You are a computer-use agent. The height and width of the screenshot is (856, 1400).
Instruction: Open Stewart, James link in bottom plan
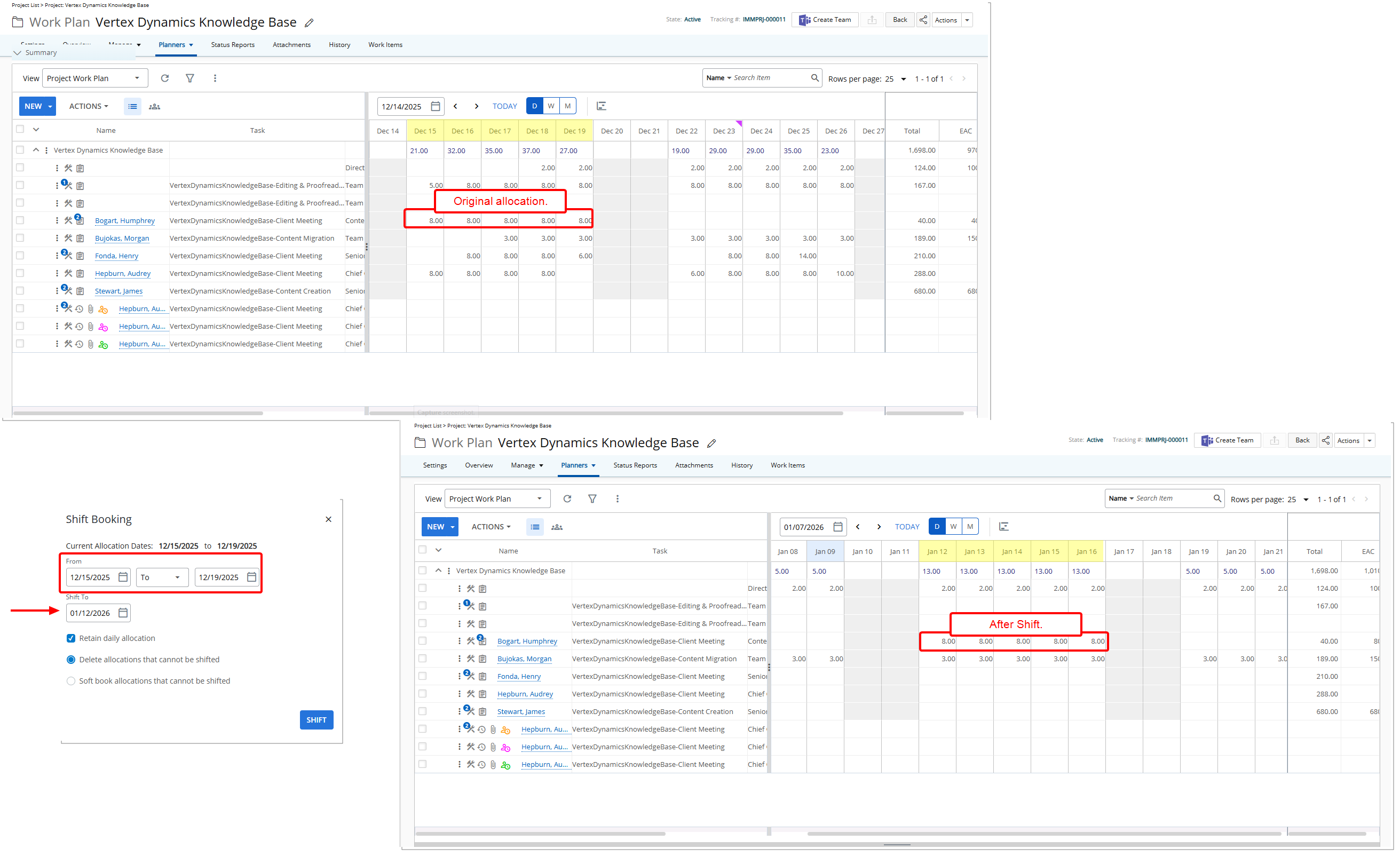pyautogui.click(x=520, y=712)
